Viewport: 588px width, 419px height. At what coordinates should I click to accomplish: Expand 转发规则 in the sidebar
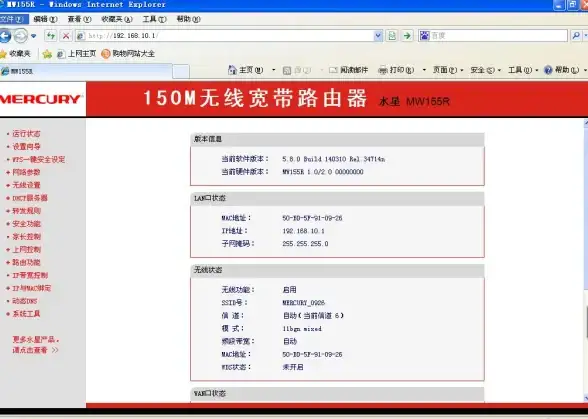tap(26, 211)
